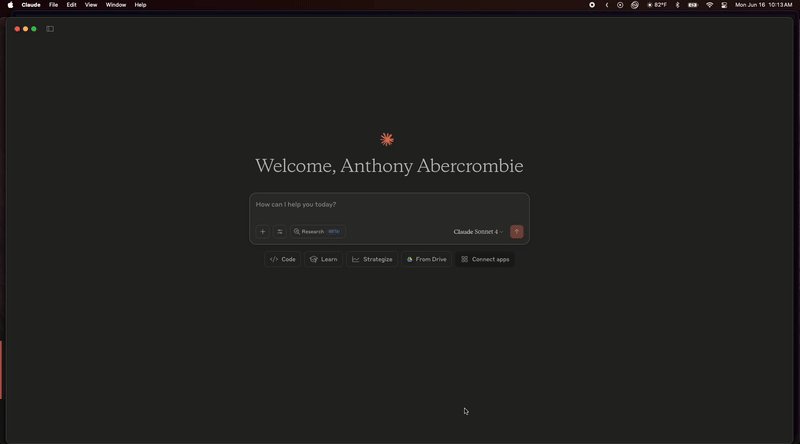Click the left chevron menu bar icon
Image resolution: width=800 pixels, height=444 pixels.
point(607,5)
